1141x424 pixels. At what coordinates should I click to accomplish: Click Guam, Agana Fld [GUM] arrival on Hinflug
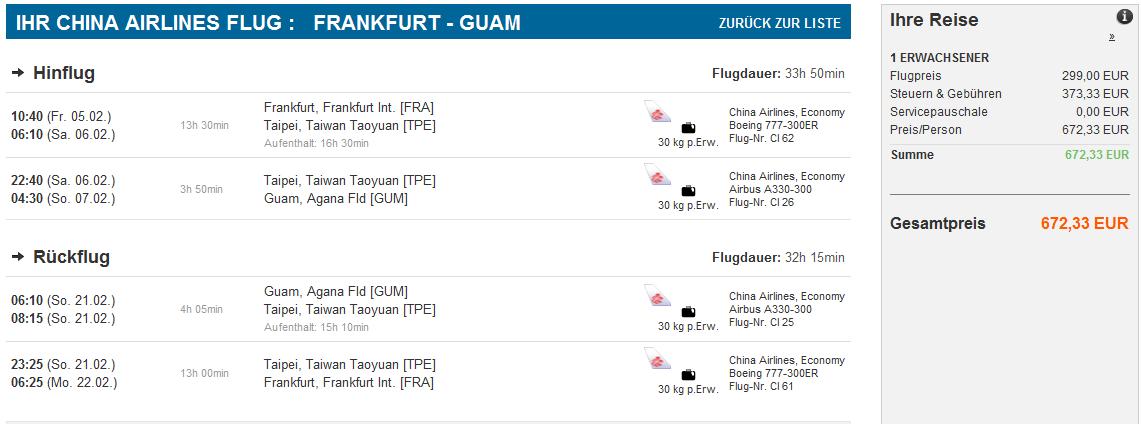pos(335,198)
